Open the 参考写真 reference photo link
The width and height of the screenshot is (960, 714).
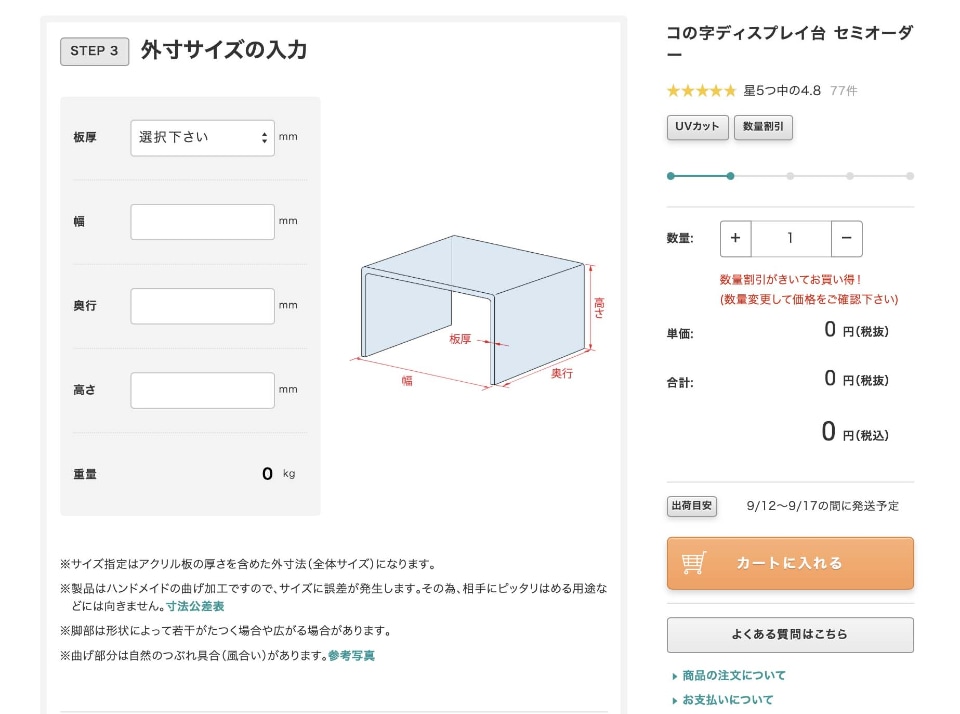click(351, 656)
